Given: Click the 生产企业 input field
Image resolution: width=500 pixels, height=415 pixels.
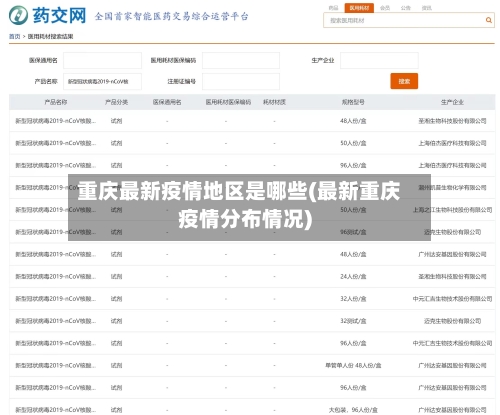Looking at the screenshot, I should click(x=379, y=60).
